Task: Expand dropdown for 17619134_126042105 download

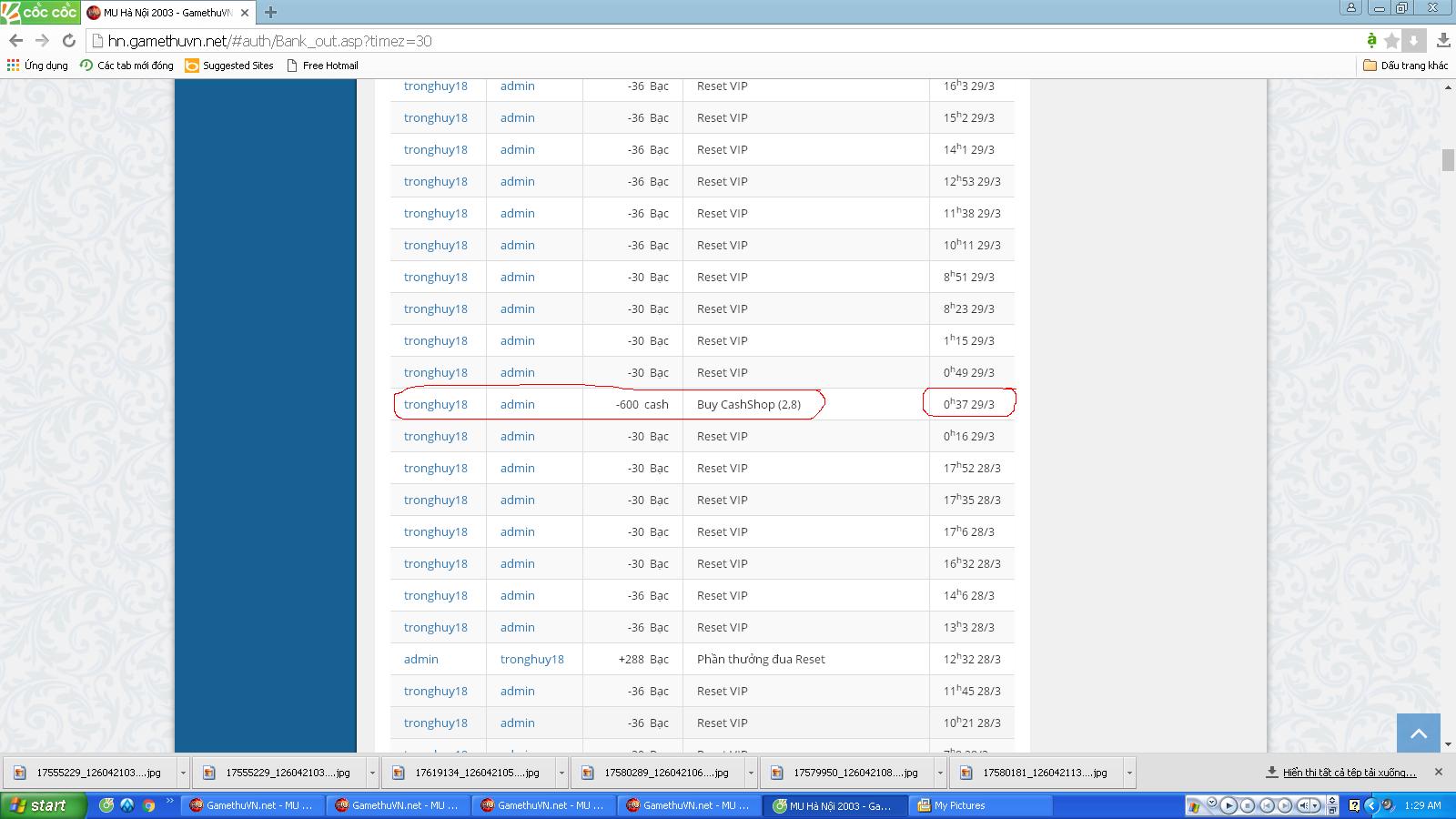Action: [561, 773]
